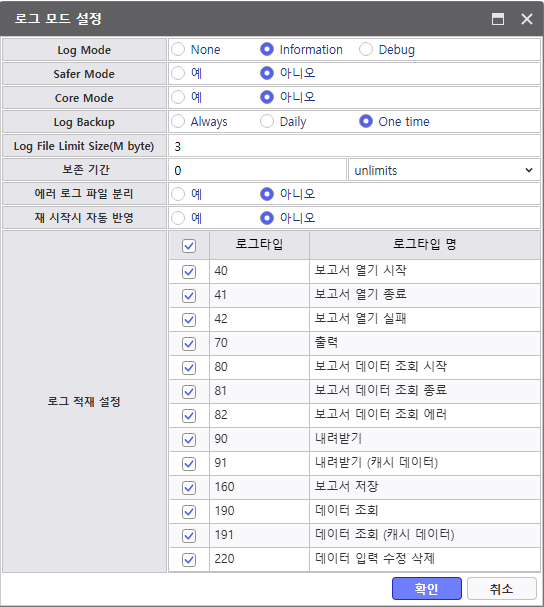Screen dimensions: 544x607
Task: Toggle the select-all checkbox in table header
Action: tap(189, 246)
